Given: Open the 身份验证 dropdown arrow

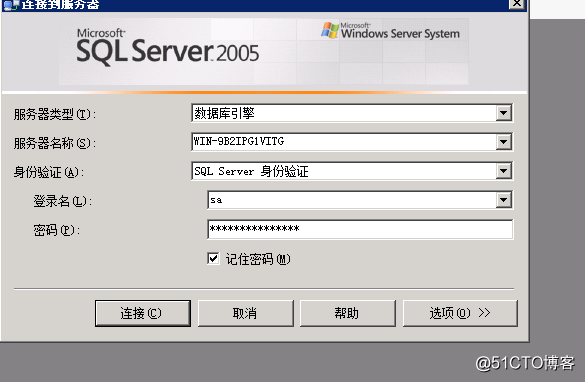Looking at the screenshot, I should coord(503,171).
